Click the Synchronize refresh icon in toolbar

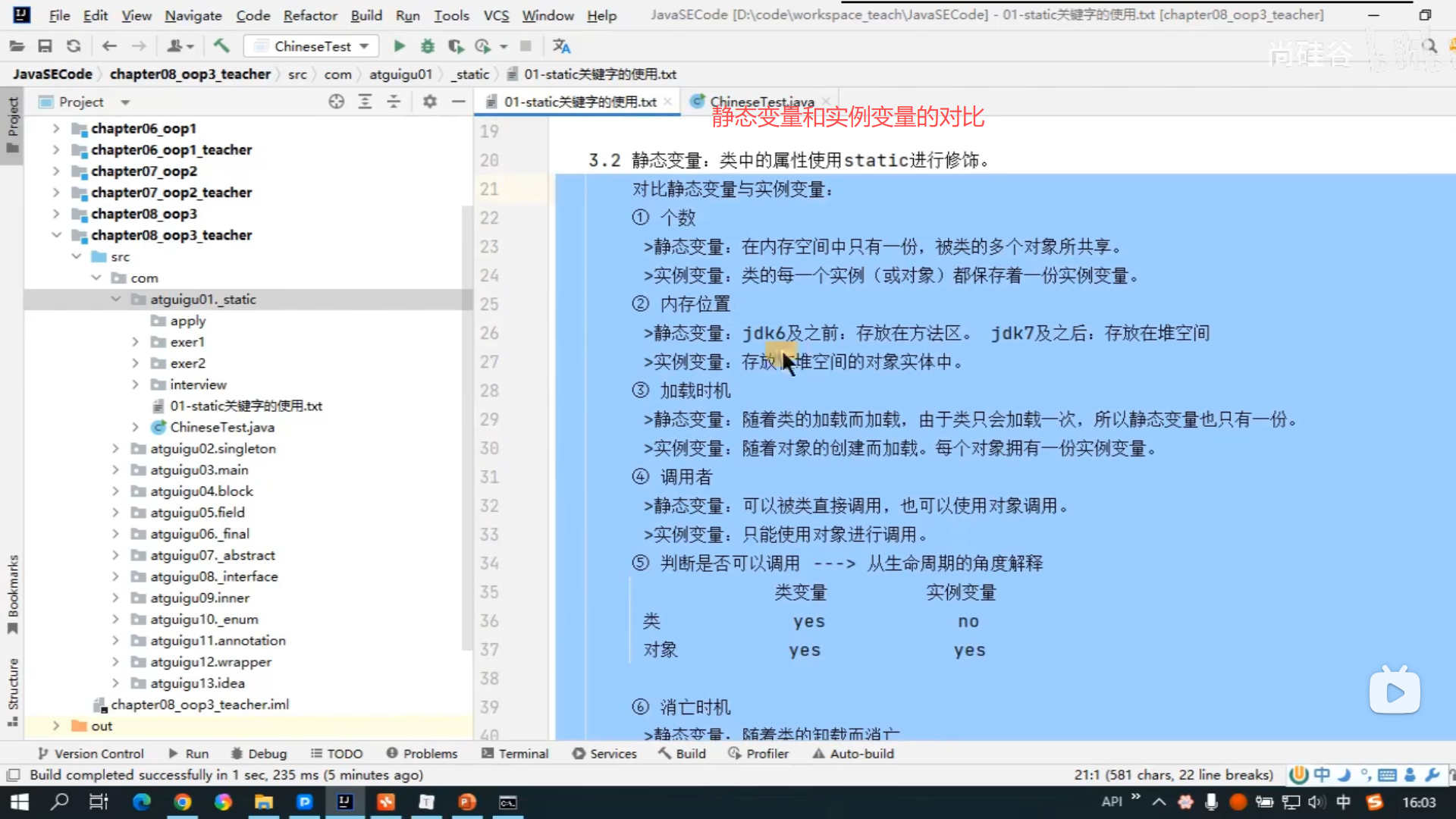(74, 46)
